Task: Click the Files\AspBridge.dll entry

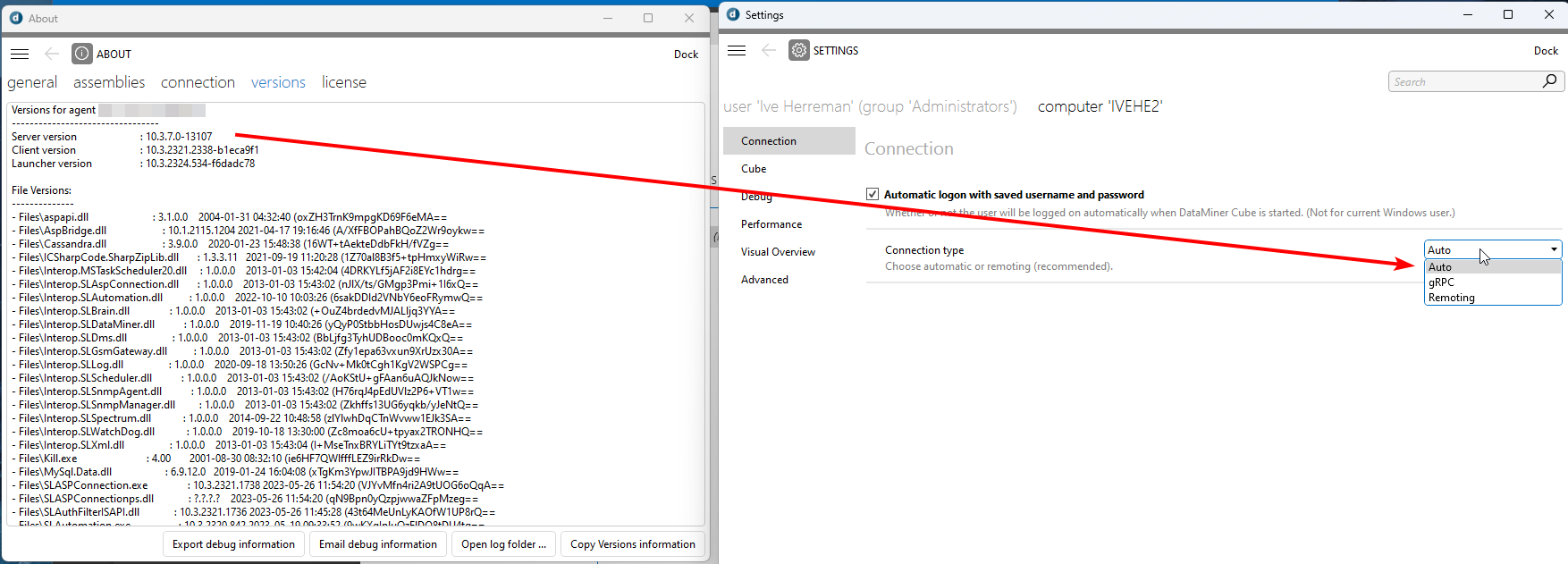Action: (249, 231)
